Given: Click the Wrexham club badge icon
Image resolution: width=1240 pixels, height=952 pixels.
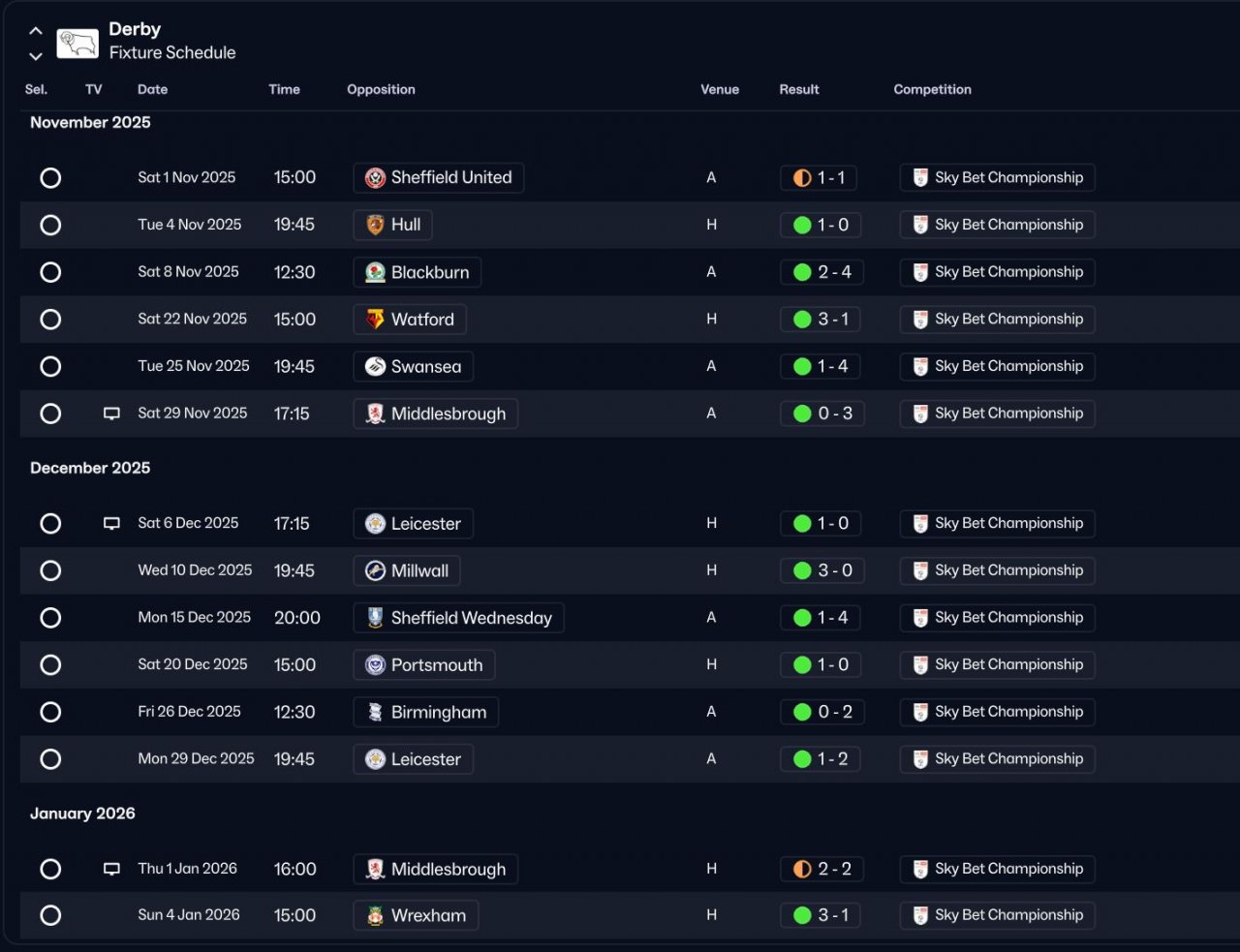Looking at the screenshot, I should pos(375,916).
